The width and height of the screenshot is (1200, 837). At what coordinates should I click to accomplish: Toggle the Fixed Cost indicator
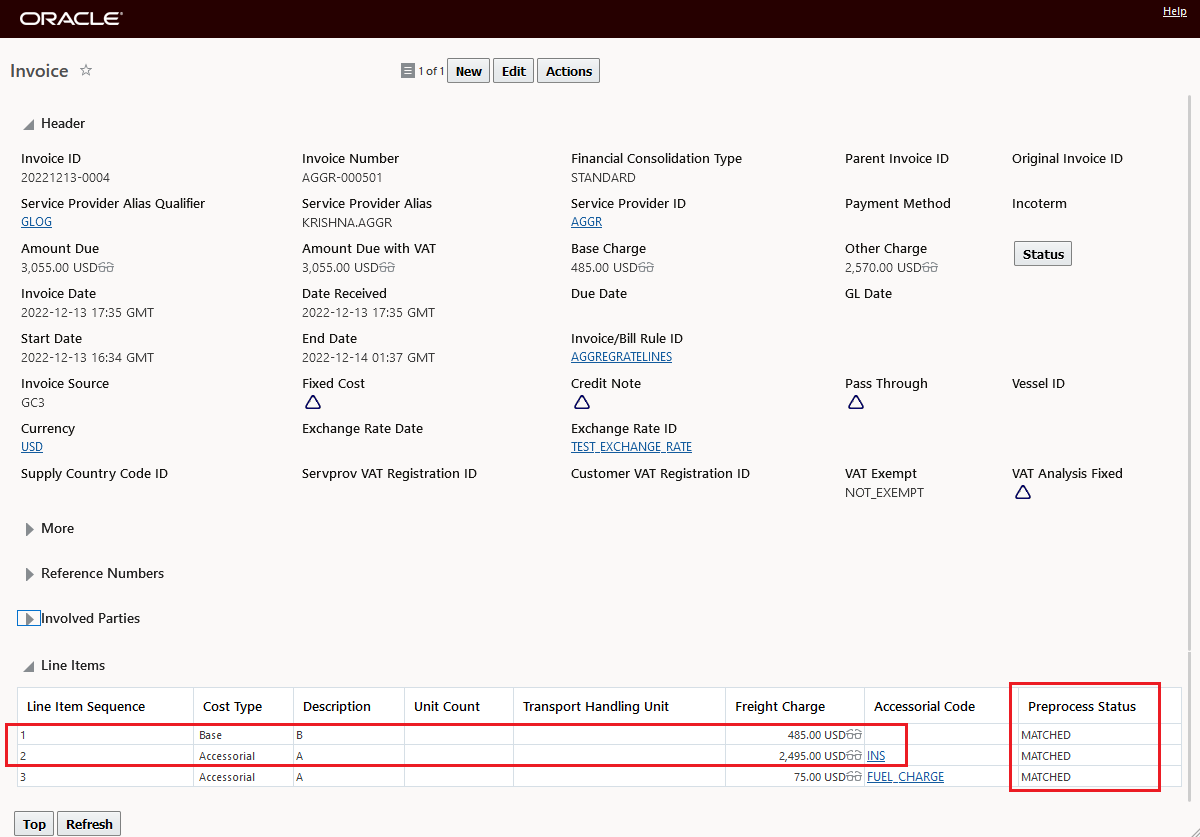pyautogui.click(x=312, y=402)
